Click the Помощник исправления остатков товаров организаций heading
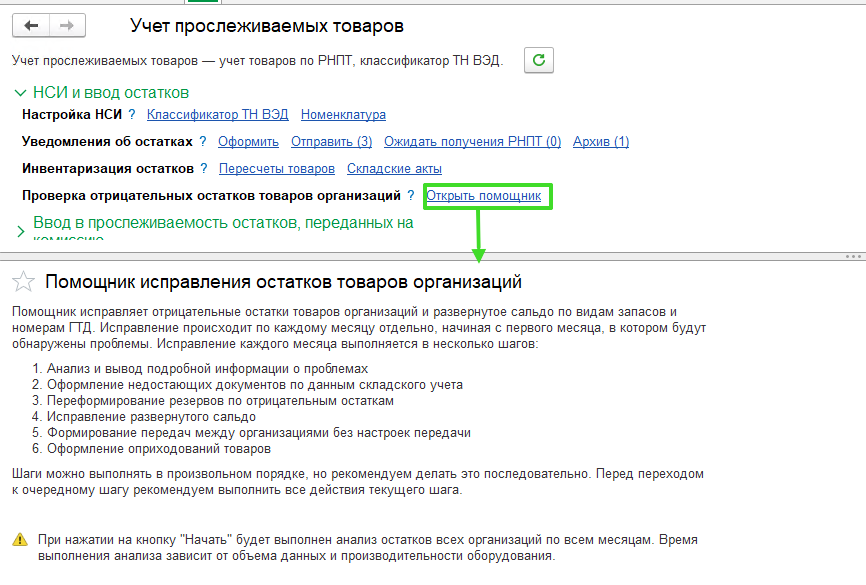 283,282
